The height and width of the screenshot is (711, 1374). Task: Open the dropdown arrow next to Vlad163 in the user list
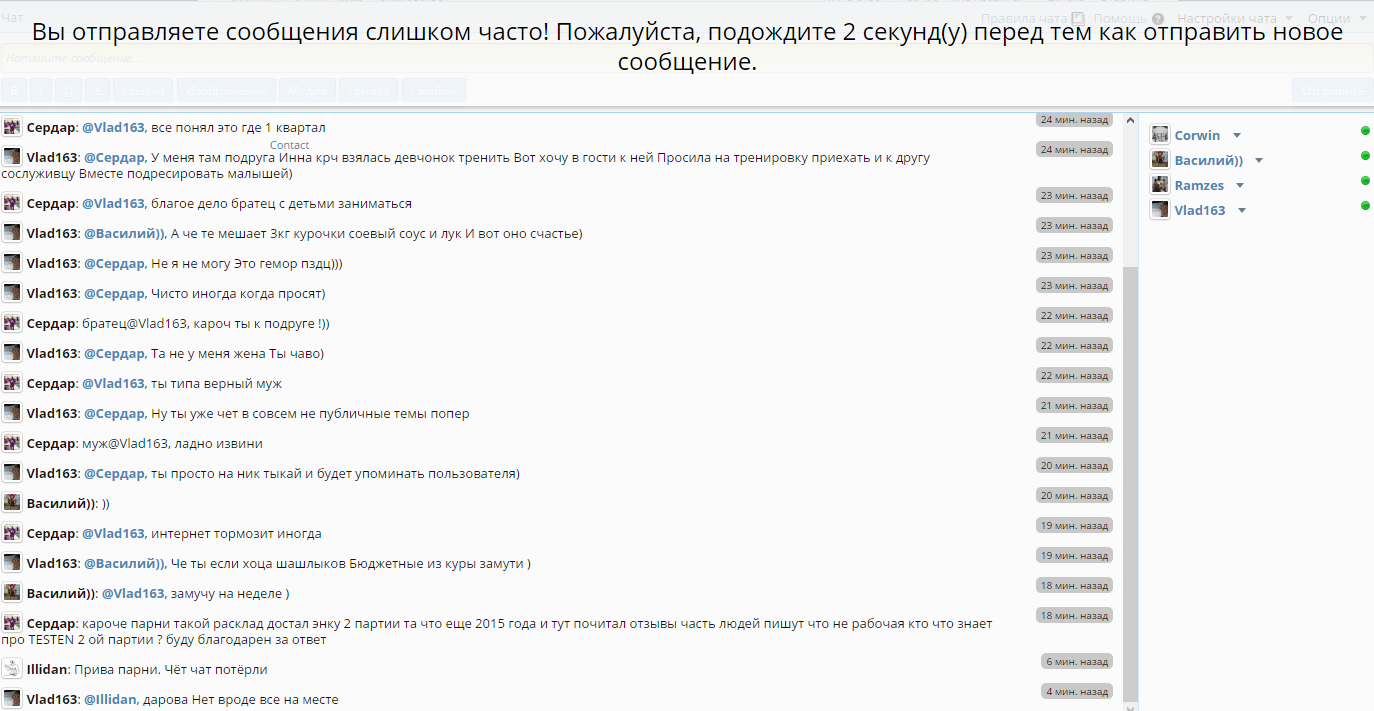pyautogui.click(x=1242, y=211)
